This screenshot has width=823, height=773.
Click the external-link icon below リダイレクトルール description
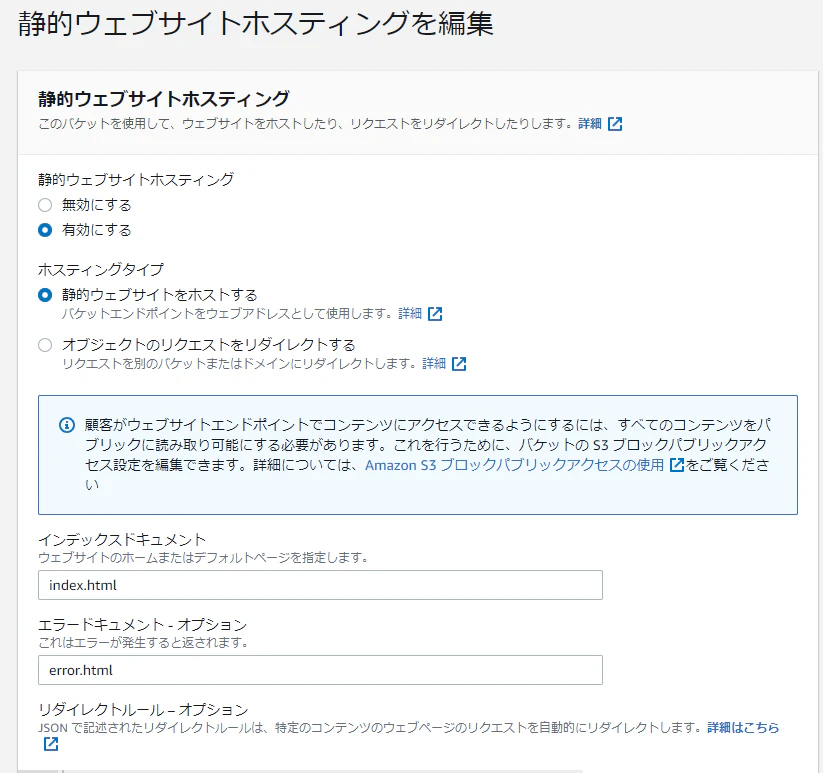50,745
